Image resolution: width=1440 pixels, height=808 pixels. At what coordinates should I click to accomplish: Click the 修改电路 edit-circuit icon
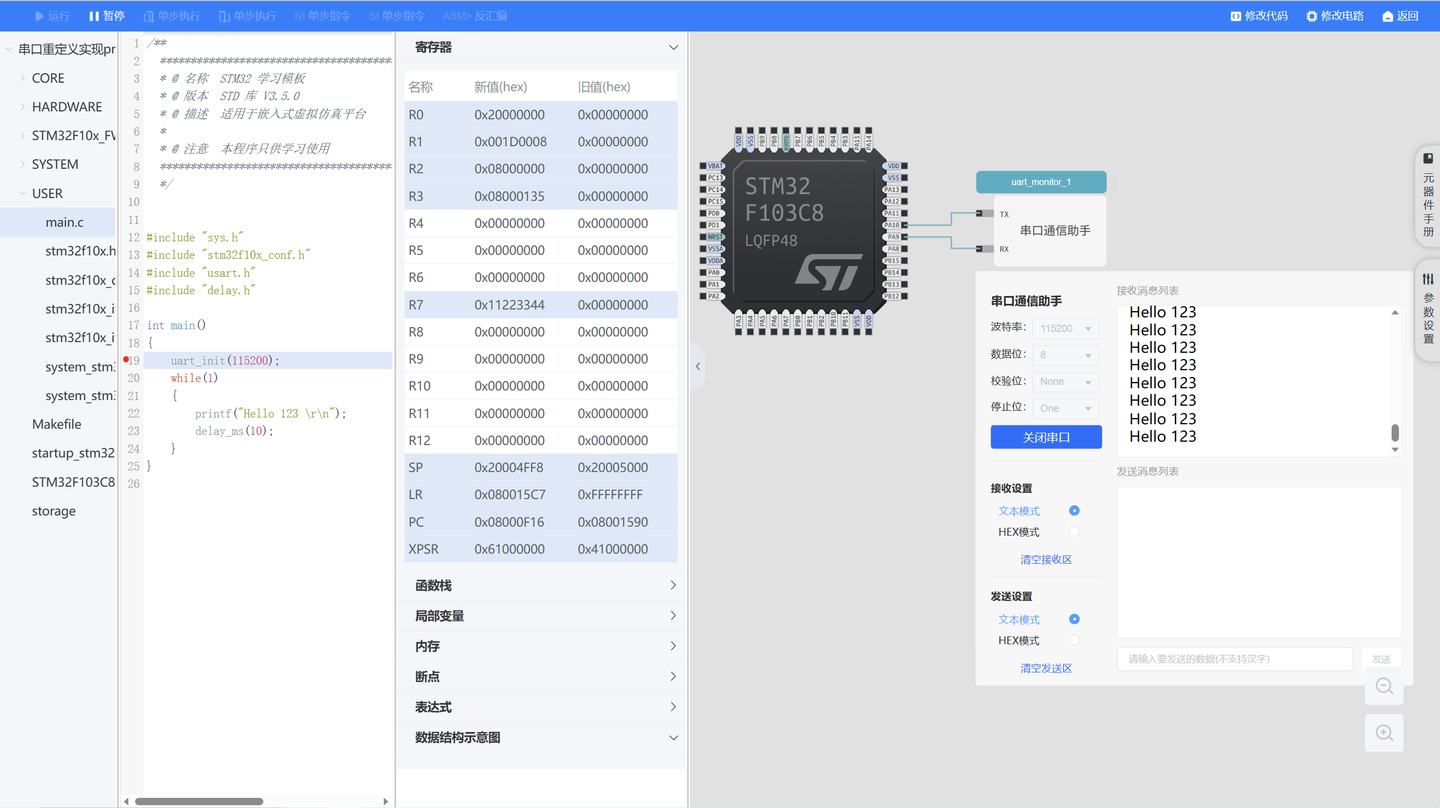pyautogui.click(x=1334, y=16)
